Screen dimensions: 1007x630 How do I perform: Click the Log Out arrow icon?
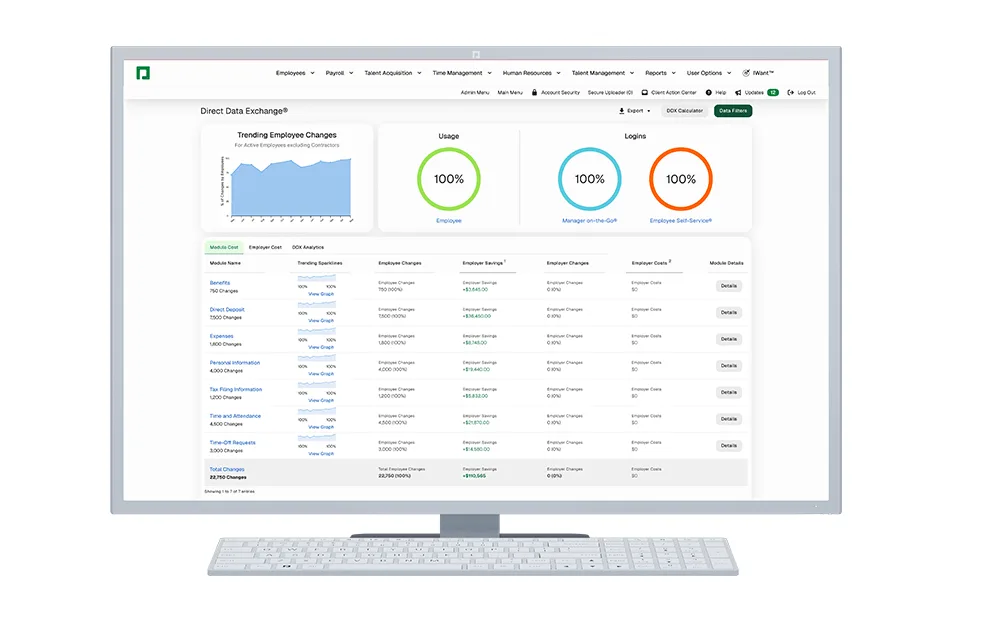pyautogui.click(x=791, y=92)
